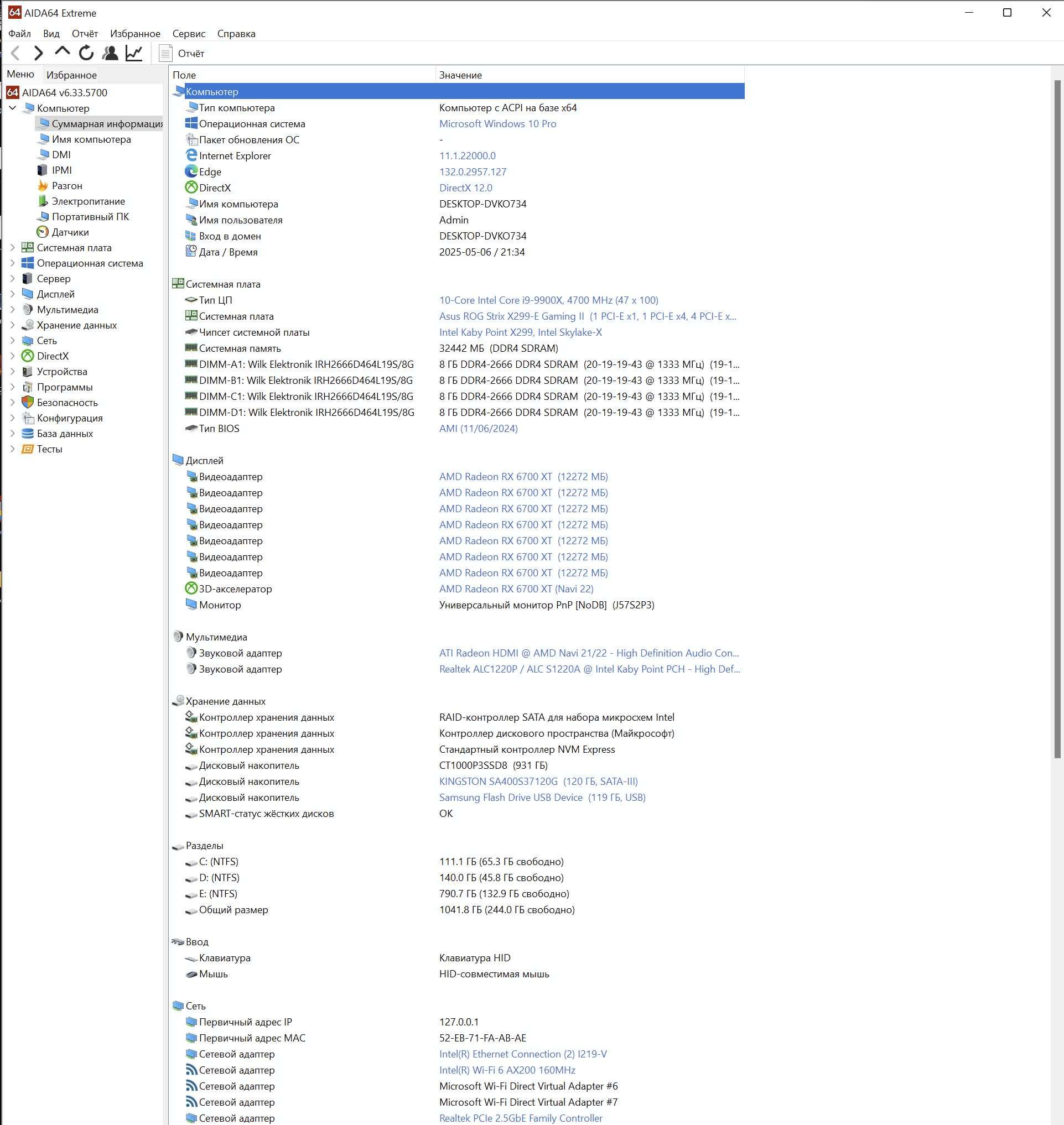Open Realtek ALC1220P audio link
The height and width of the screenshot is (1125, 1064).
589,669
